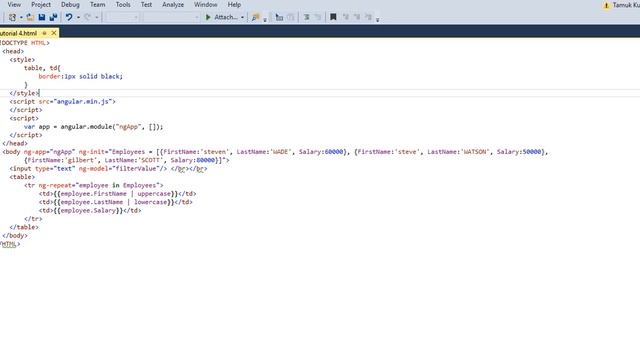Open the Debug menu
Viewport: 640px width, 360px height.
tap(70, 4)
